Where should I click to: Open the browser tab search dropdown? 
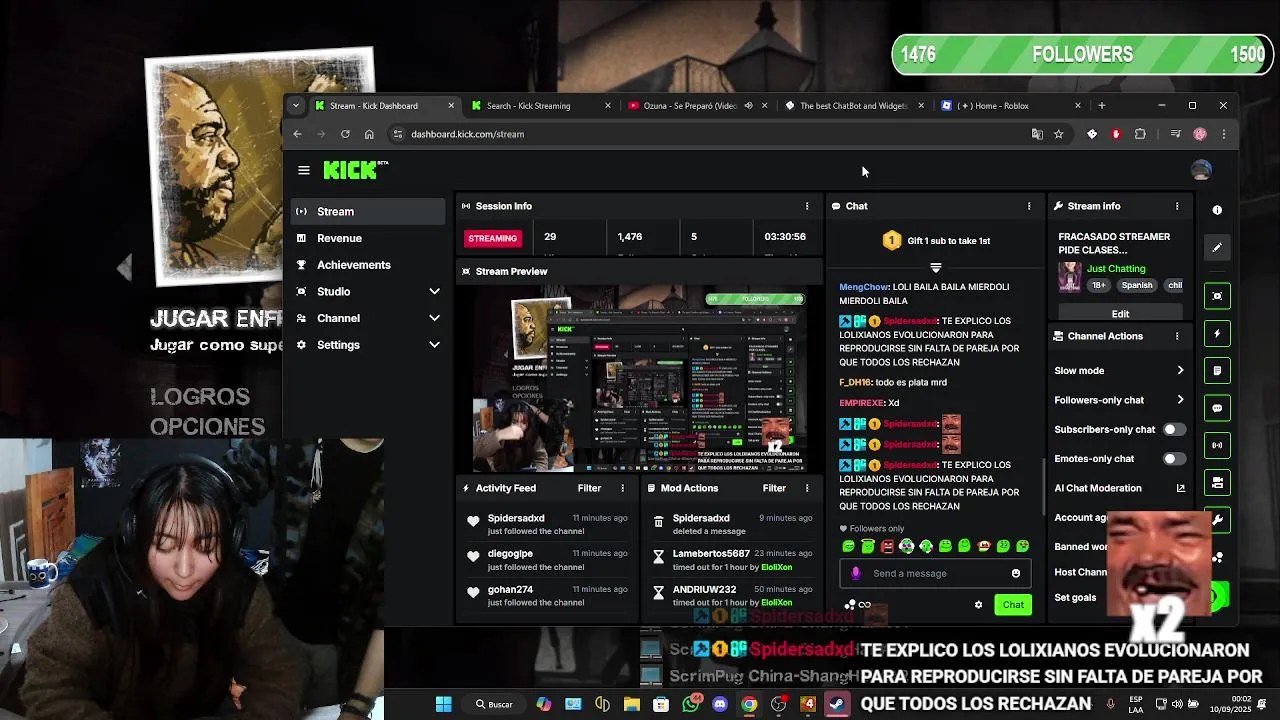coord(295,106)
